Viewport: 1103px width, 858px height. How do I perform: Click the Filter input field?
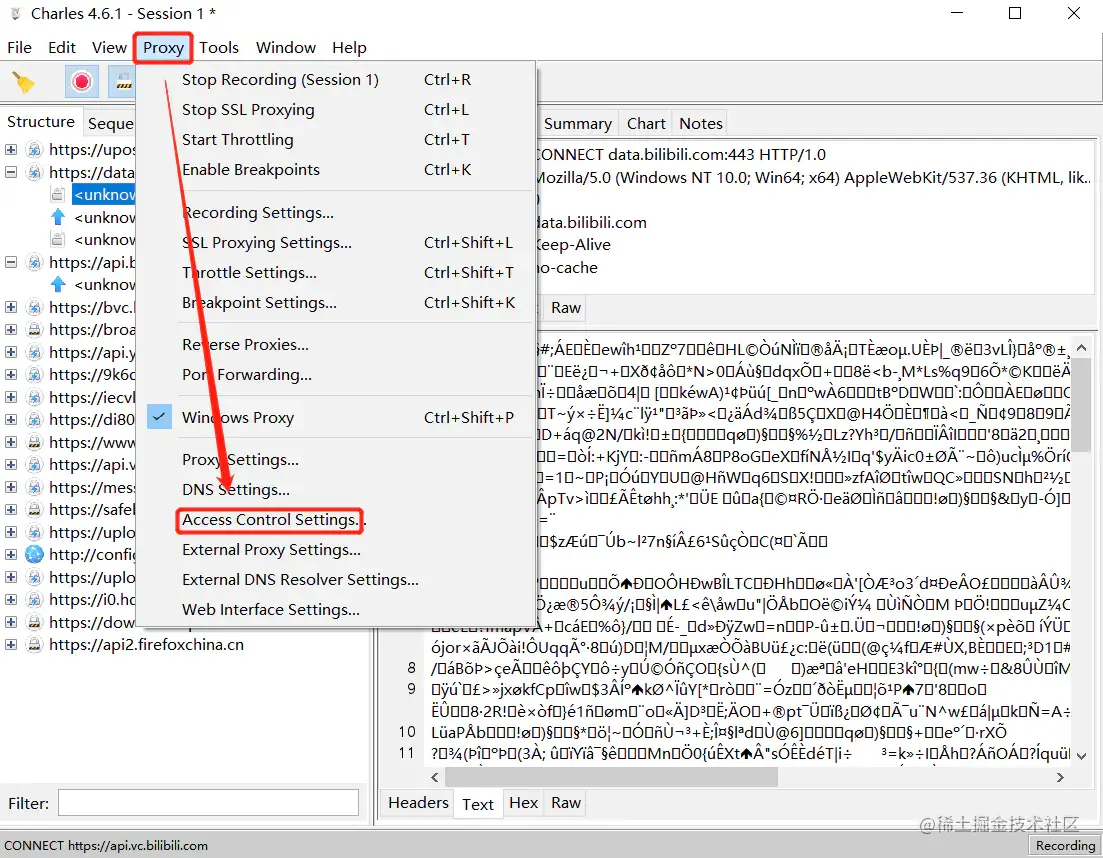pos(208,803)
